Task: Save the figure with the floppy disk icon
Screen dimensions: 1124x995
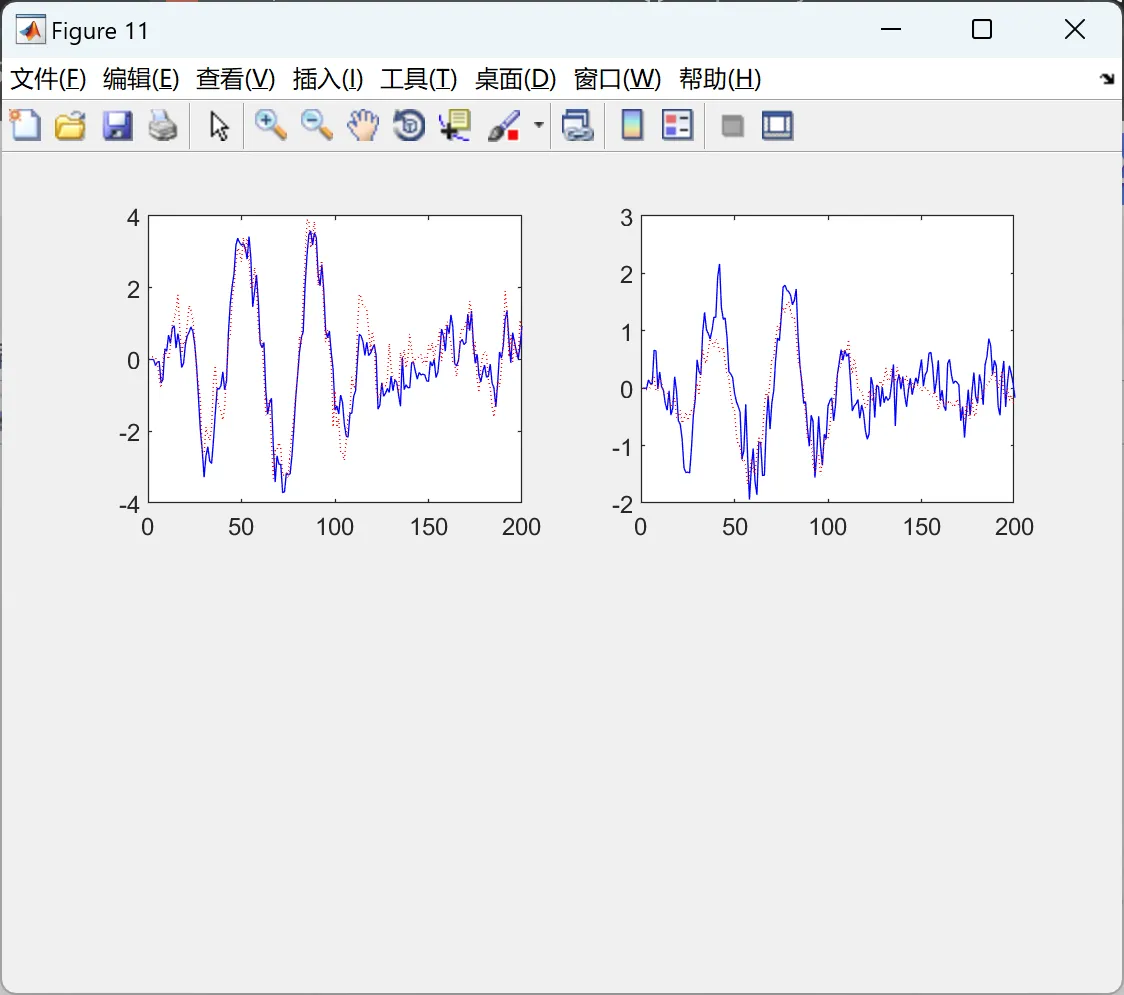Action: pos(117,125)
